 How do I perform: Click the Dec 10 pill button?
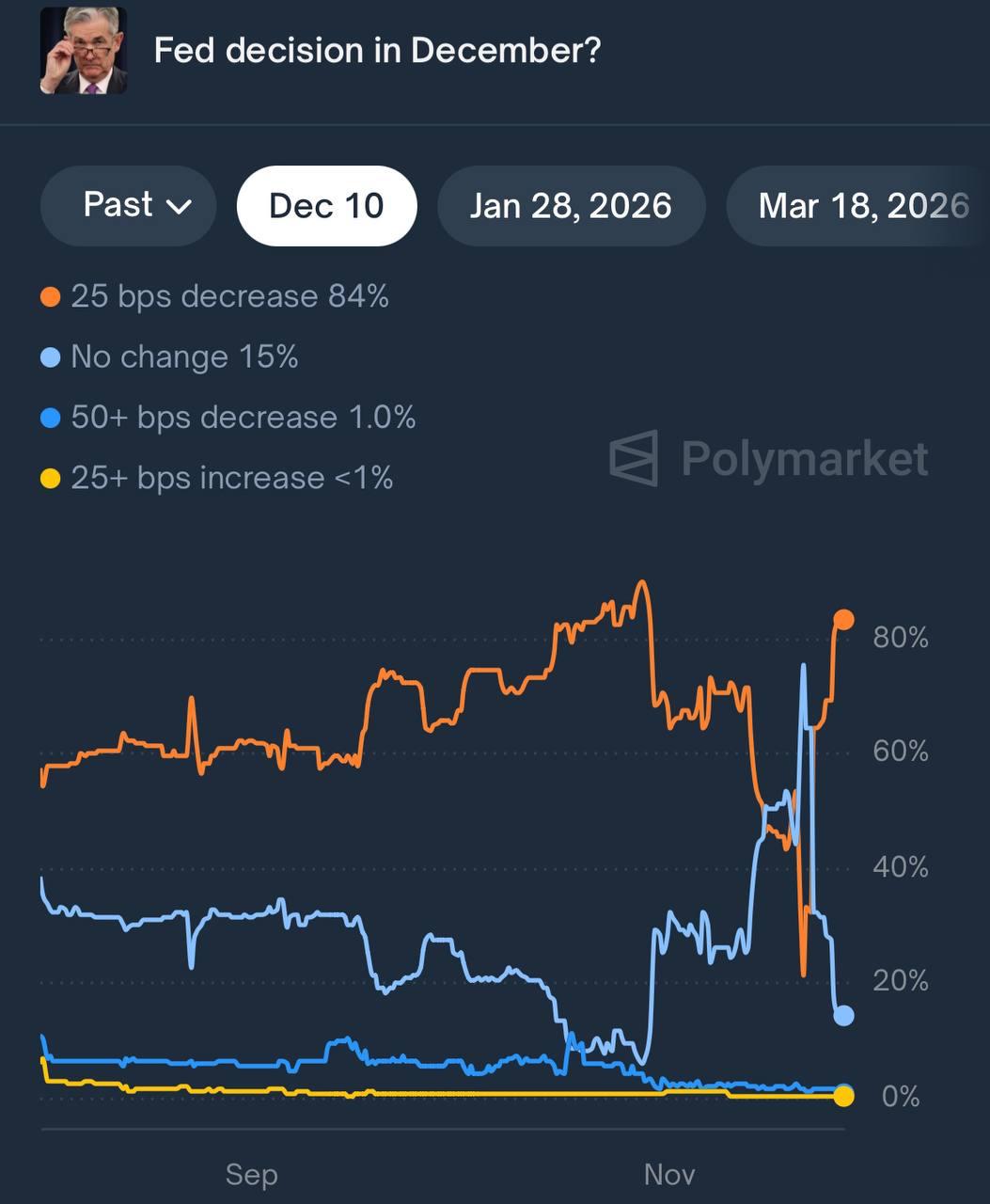click(326, 205)
